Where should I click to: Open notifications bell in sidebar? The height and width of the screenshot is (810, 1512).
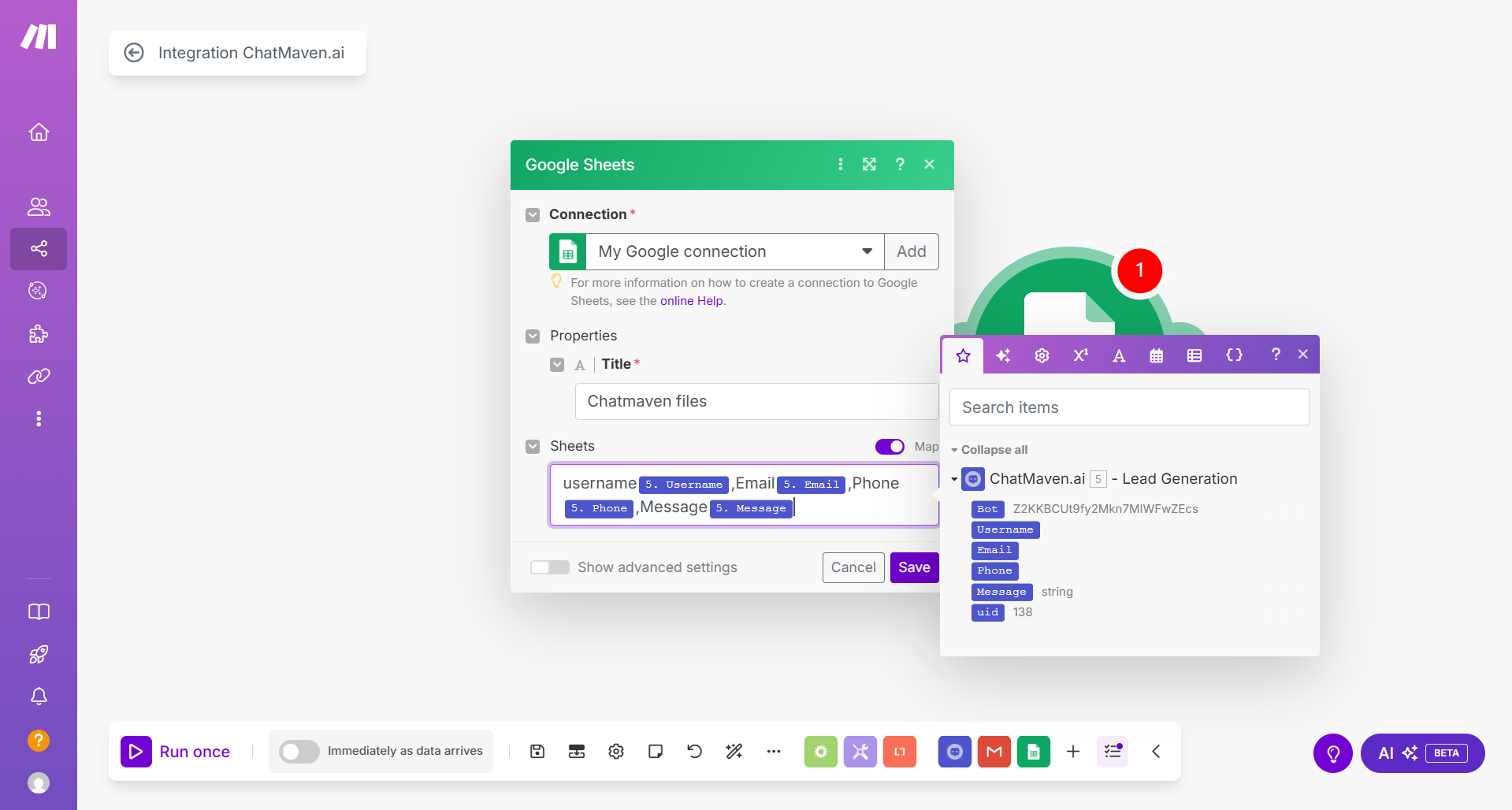(39, 697)
